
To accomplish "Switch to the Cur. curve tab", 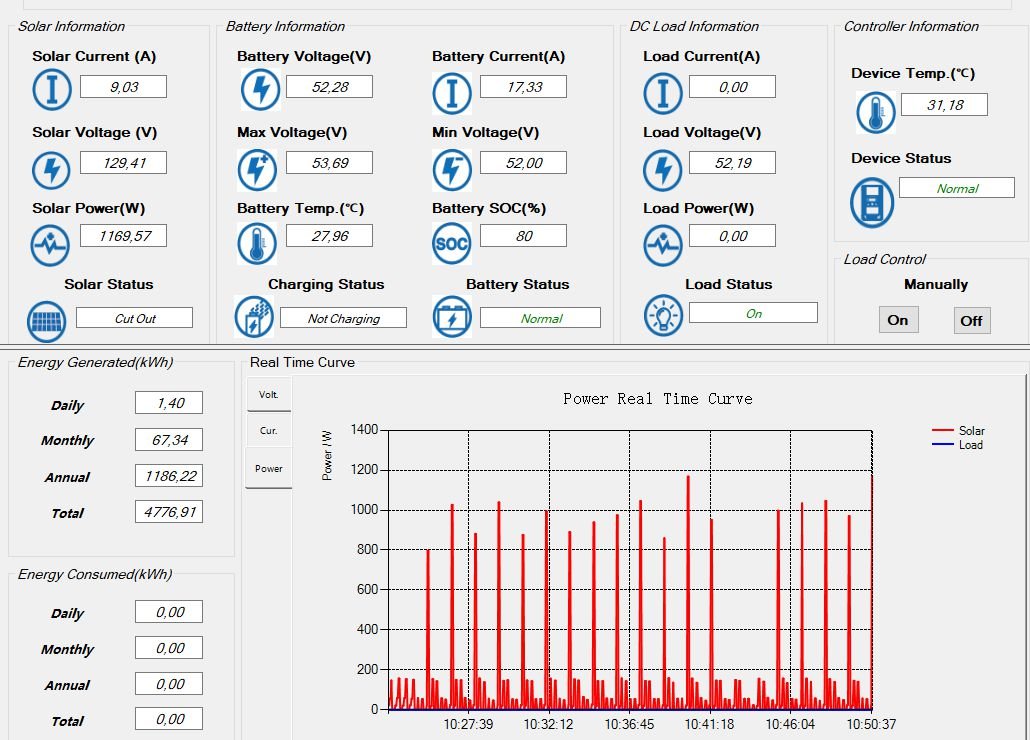I will pos(269,431).
